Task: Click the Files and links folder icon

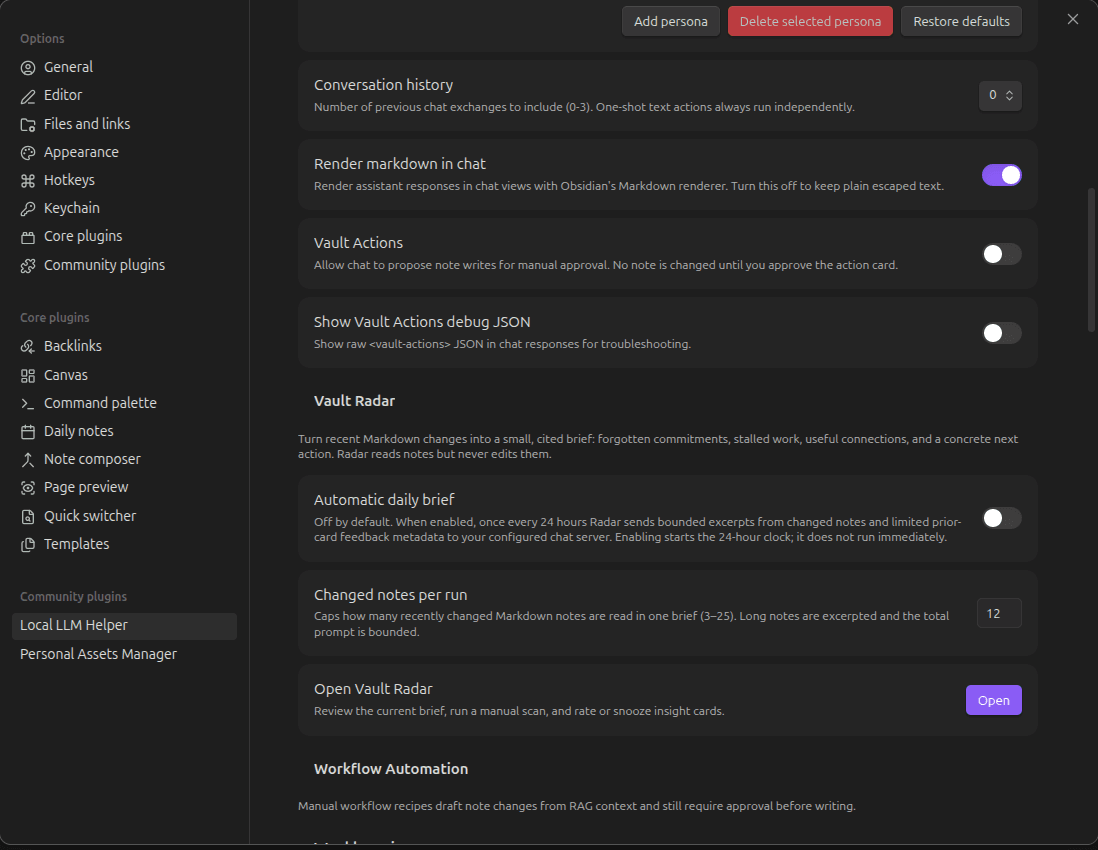Action: point(28,125)
